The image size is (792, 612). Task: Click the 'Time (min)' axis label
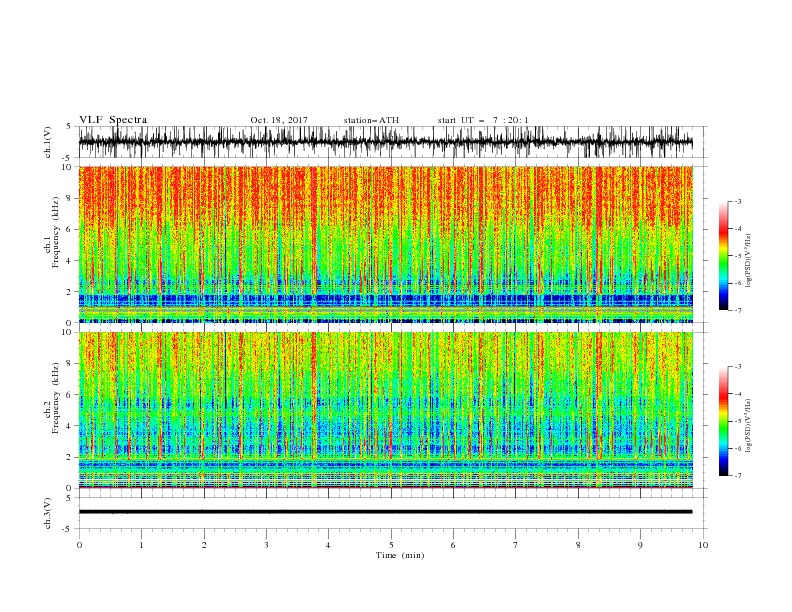click(400, 555)
